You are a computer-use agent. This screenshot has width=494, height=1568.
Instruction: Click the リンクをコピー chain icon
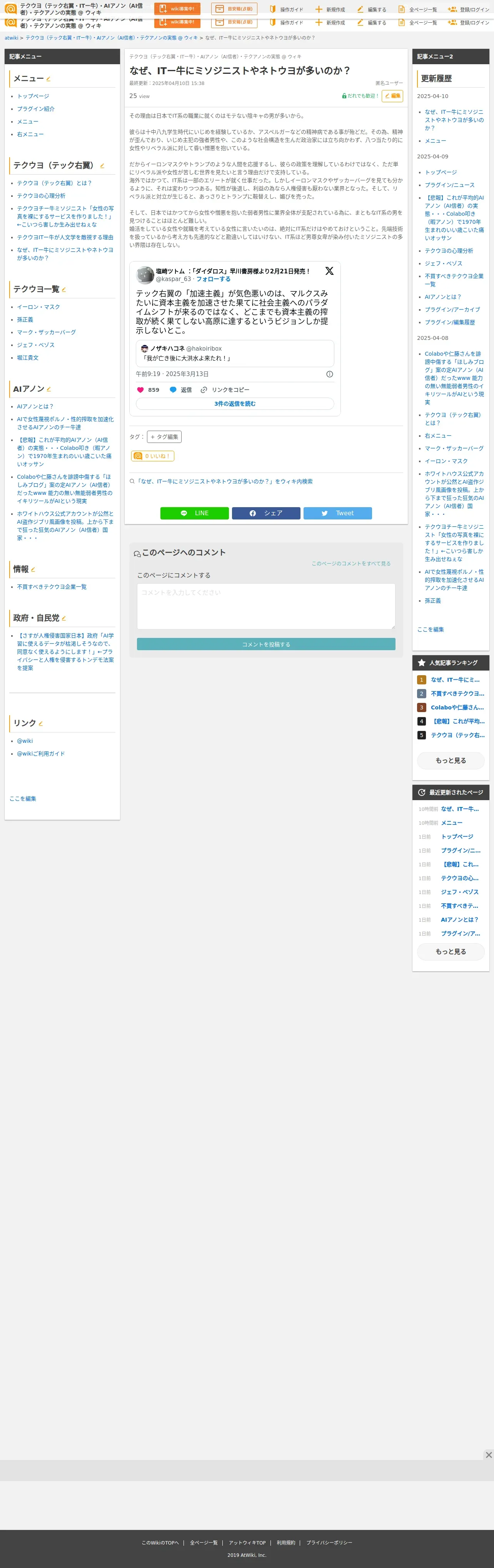tap(204, 390)
